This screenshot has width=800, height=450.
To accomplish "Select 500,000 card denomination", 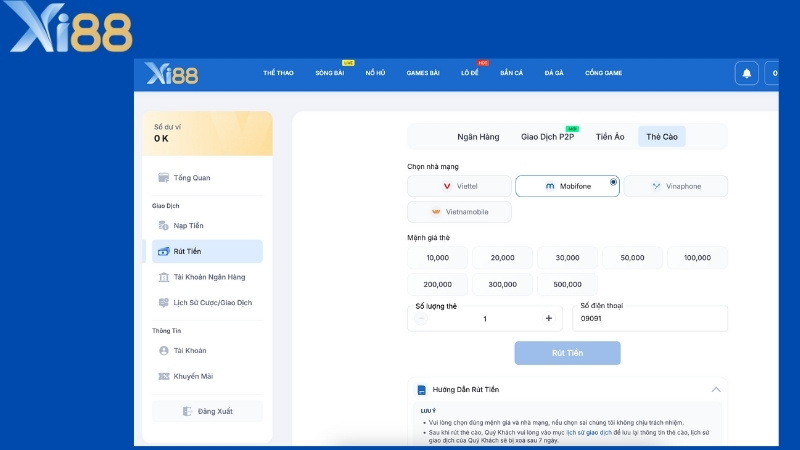I will (567, 284).
